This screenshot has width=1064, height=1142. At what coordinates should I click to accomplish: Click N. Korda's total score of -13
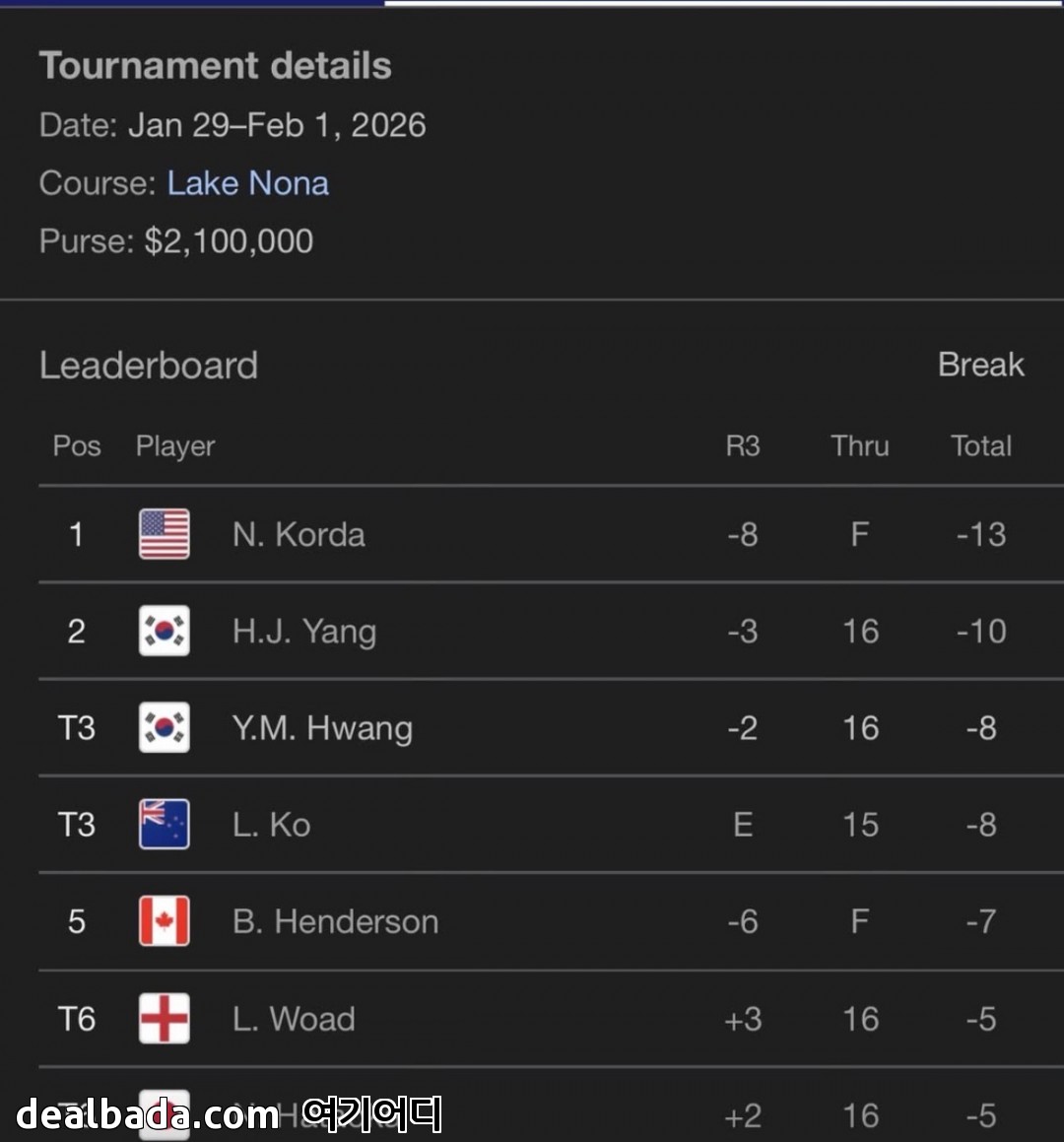pos(981,534)
